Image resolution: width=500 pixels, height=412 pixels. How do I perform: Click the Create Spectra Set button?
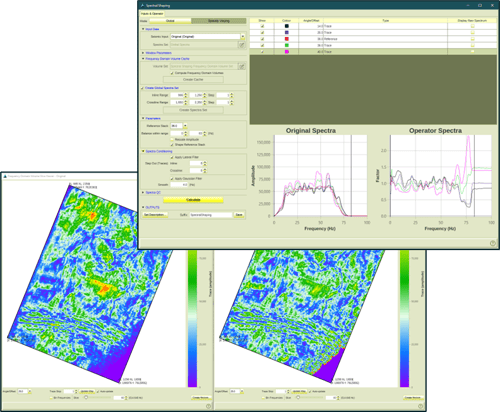tap(193, 110)
